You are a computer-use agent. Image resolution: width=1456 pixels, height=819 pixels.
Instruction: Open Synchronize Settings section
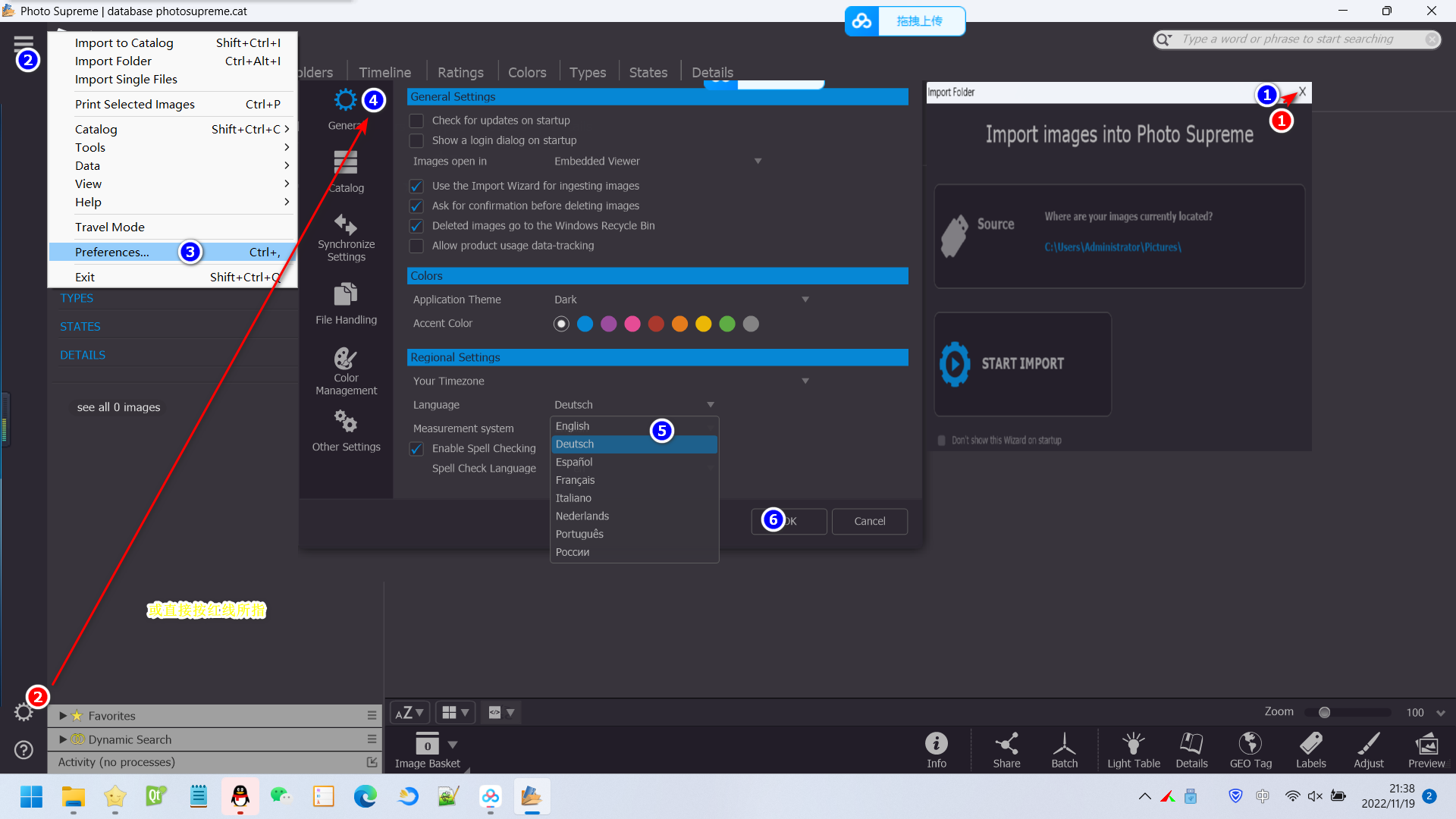pos(346,237)
